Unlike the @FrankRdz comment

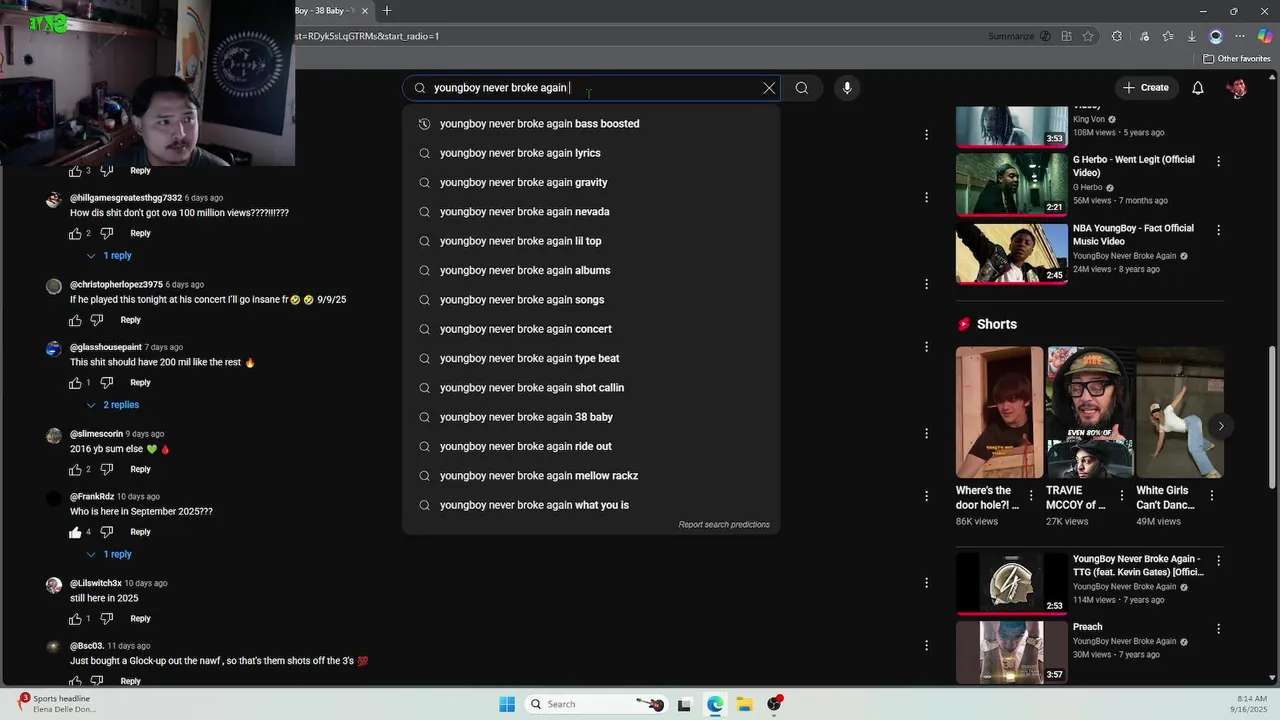pos(75,533)
